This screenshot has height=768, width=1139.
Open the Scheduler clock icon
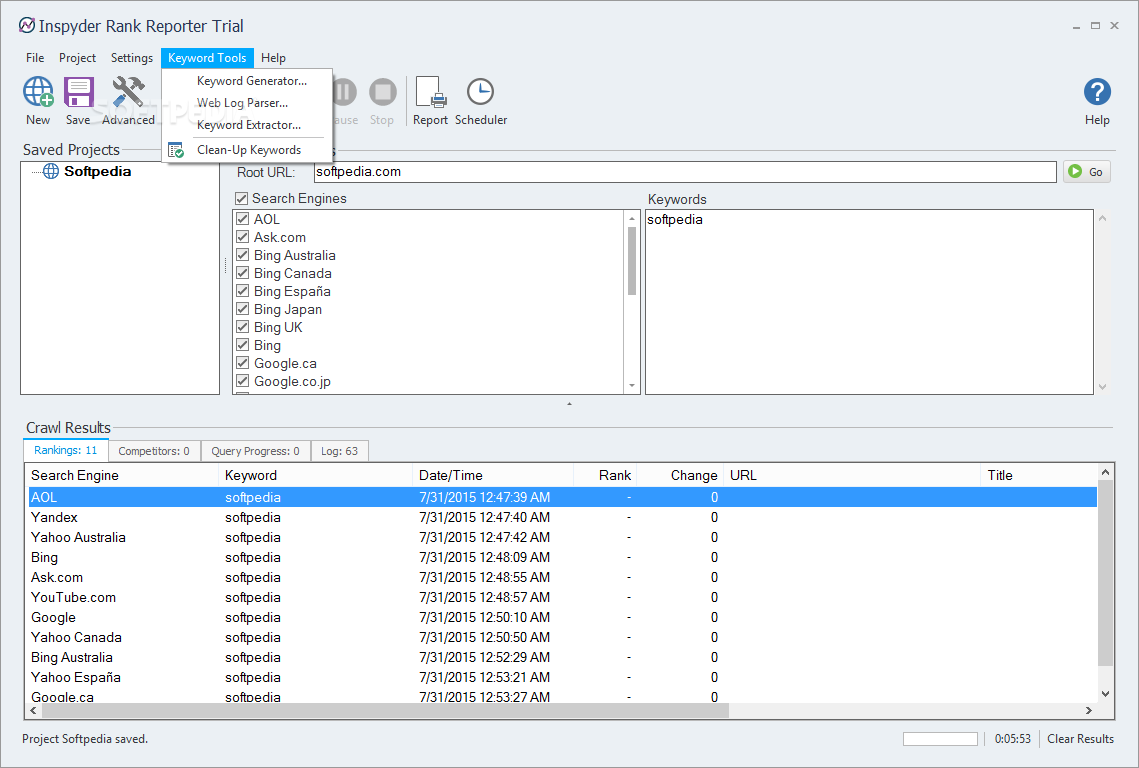pyautogui.click(x=480, y=92)
